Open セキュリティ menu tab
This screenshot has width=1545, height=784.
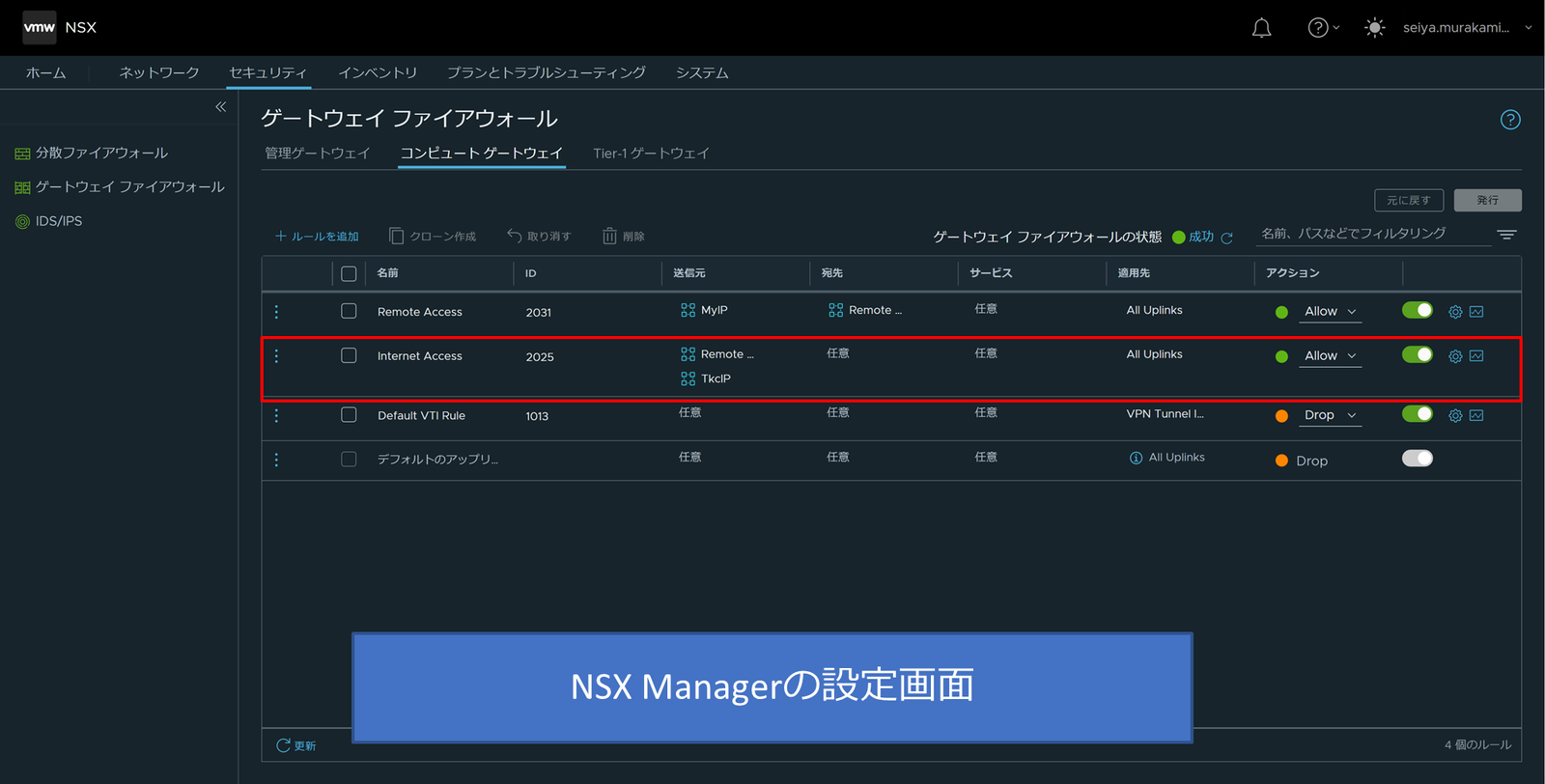point(267,73)
